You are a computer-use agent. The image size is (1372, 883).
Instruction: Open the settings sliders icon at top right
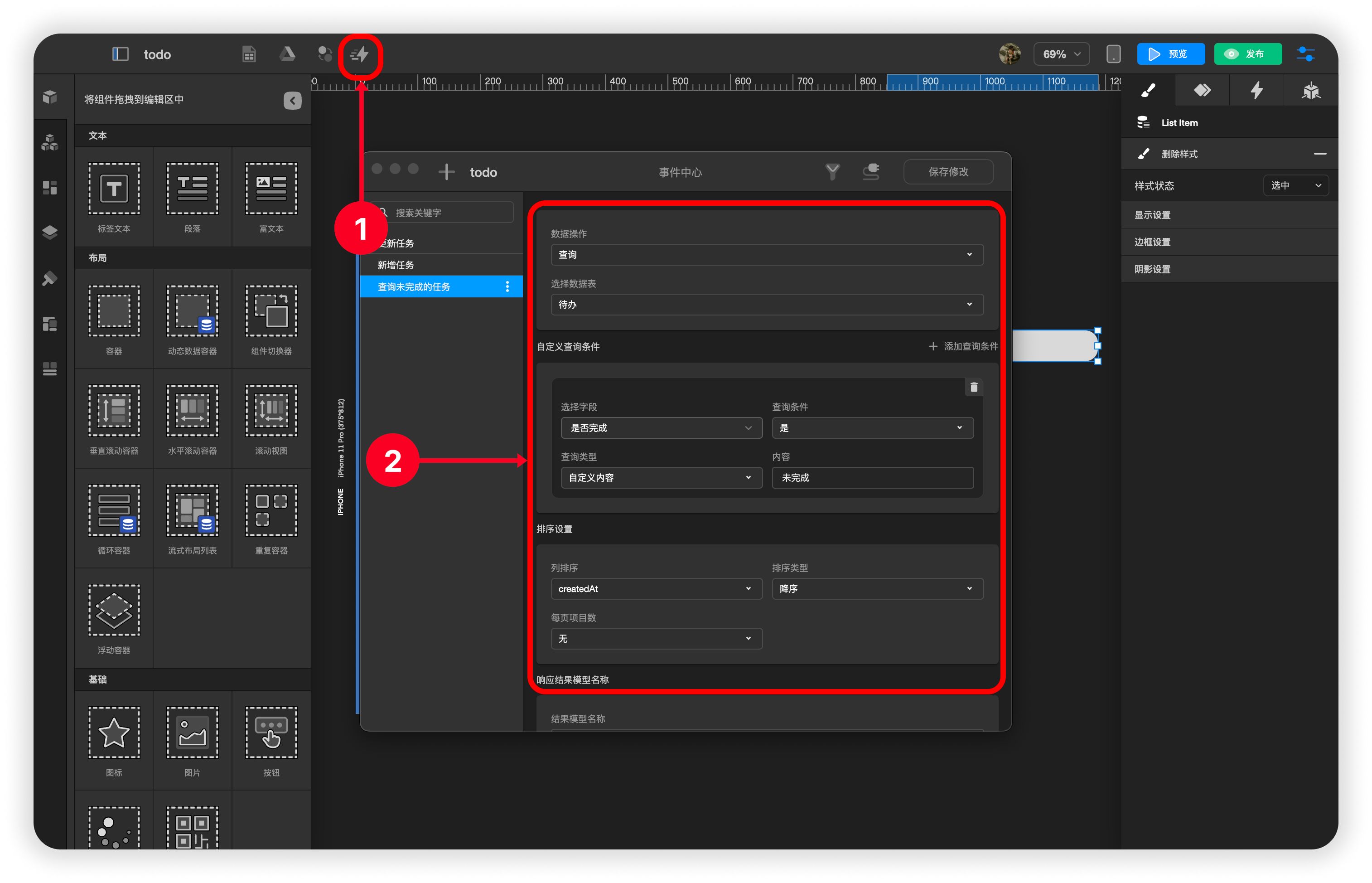pos(1305,54)
